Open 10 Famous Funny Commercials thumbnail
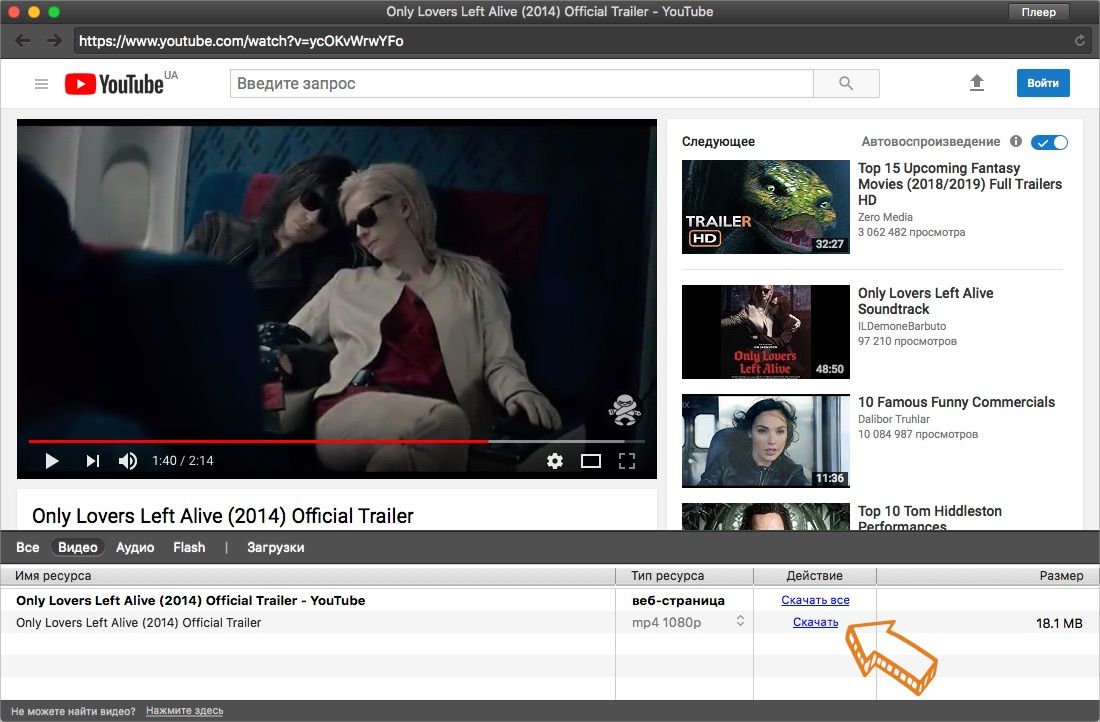 pos(765,441)
